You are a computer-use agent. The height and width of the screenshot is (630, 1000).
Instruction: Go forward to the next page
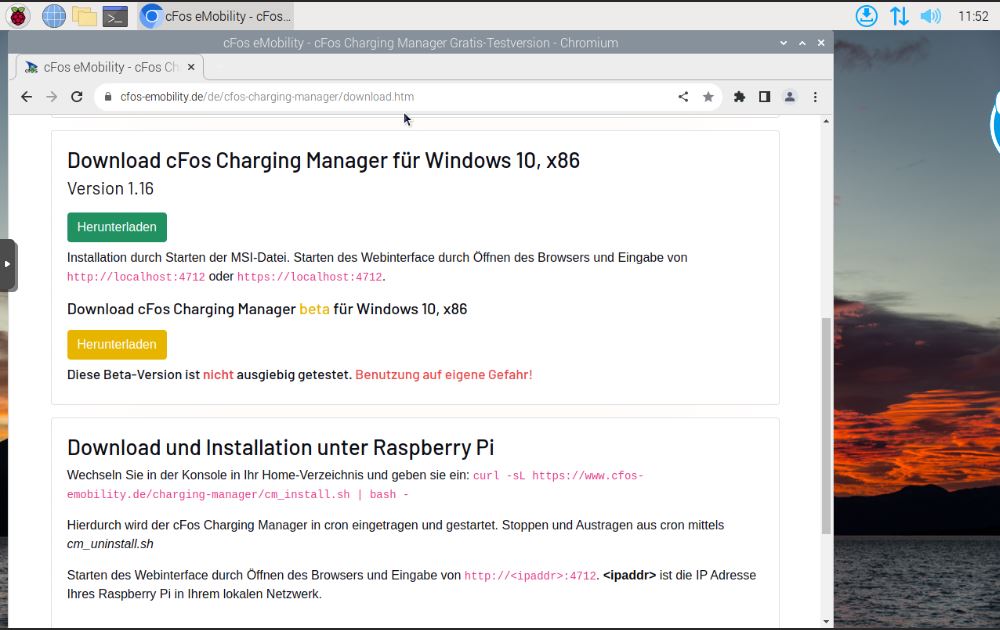tap(52, 97)
